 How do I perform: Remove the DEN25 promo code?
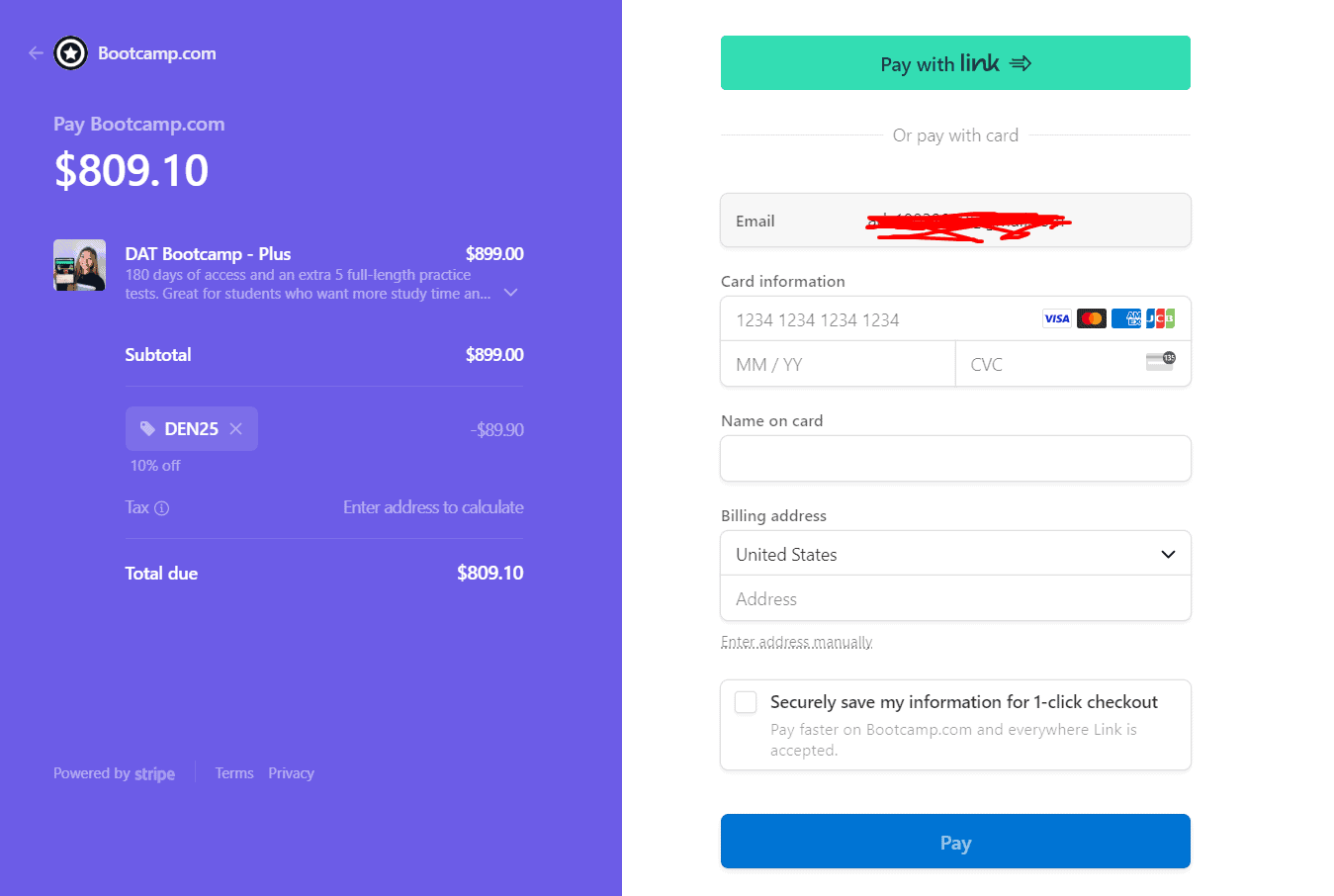pos(235,429)
